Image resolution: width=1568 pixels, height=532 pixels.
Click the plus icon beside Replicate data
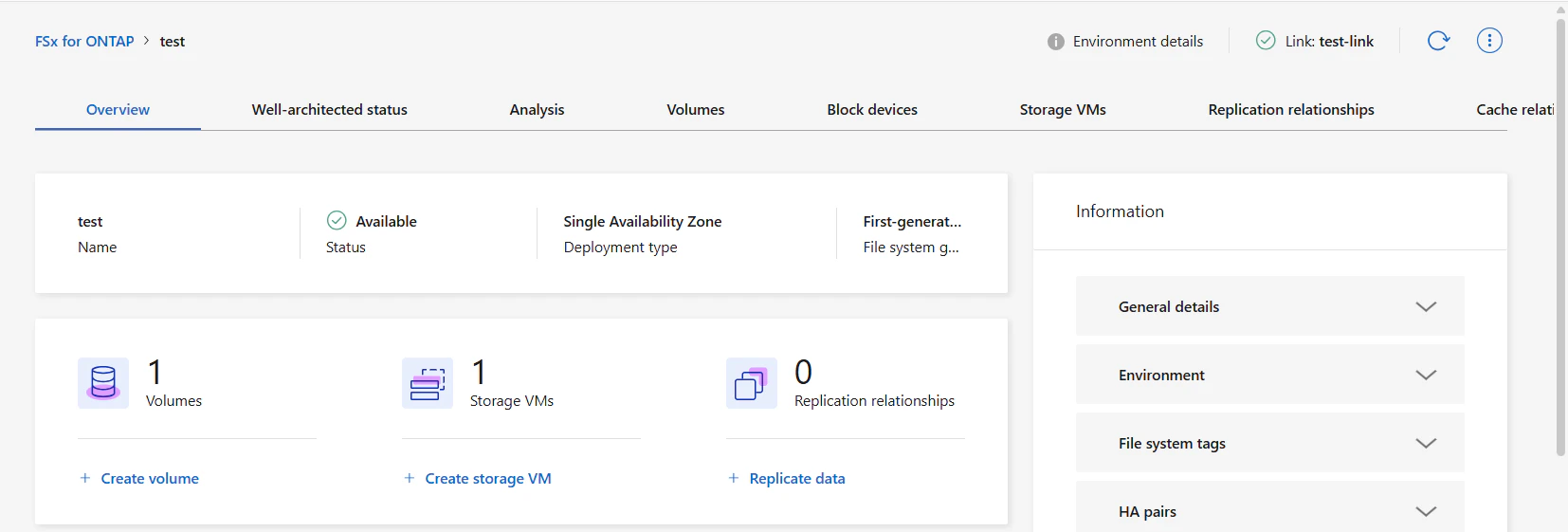coord(734,478)
